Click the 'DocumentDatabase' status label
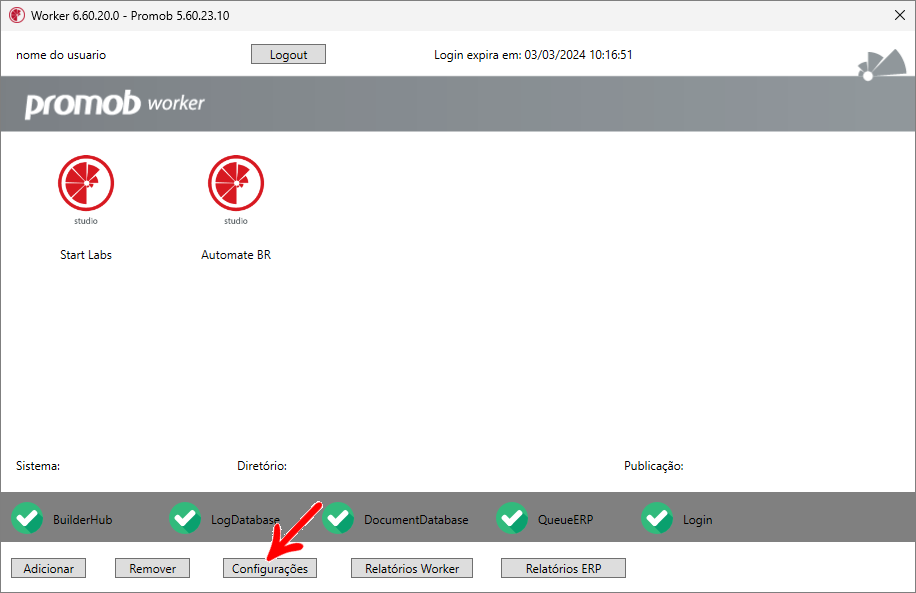The image size is (916, 593). (x=416, y=519)
